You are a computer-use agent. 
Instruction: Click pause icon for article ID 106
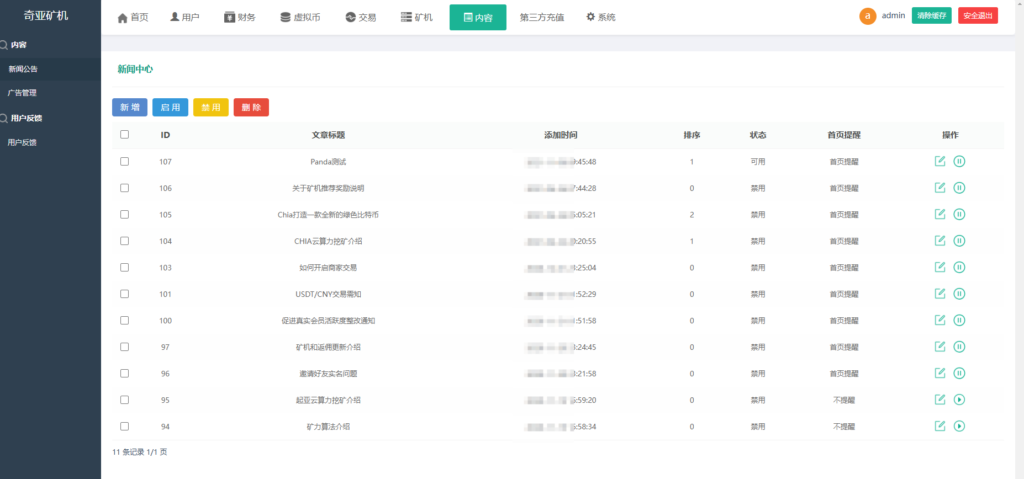[959, 188]
